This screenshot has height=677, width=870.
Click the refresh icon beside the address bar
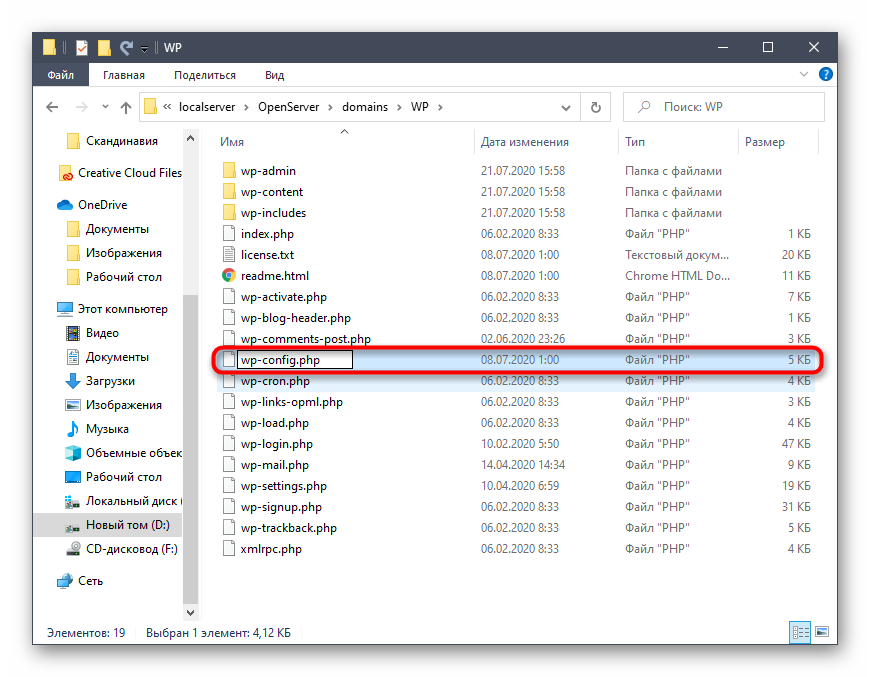tap(596, 107)
